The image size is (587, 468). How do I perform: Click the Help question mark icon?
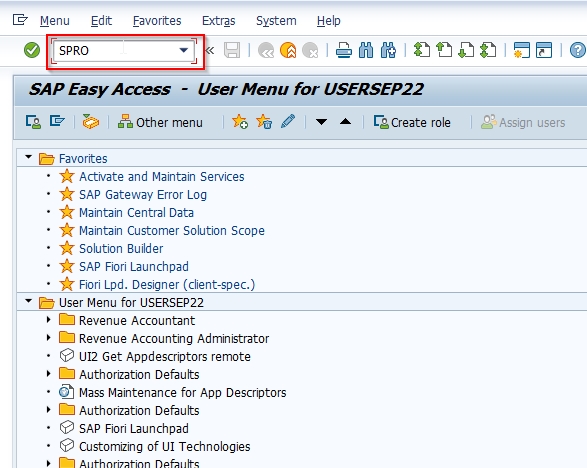(x=578, y=50)
